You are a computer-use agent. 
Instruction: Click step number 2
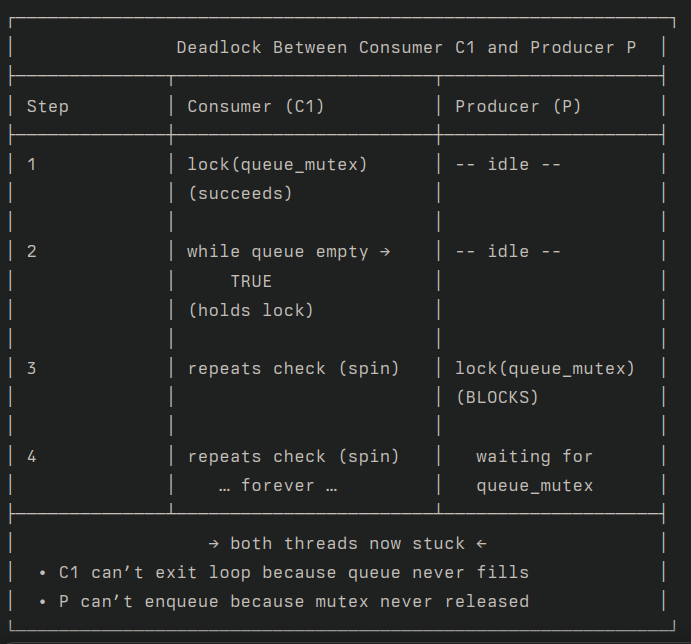[32, 252]
